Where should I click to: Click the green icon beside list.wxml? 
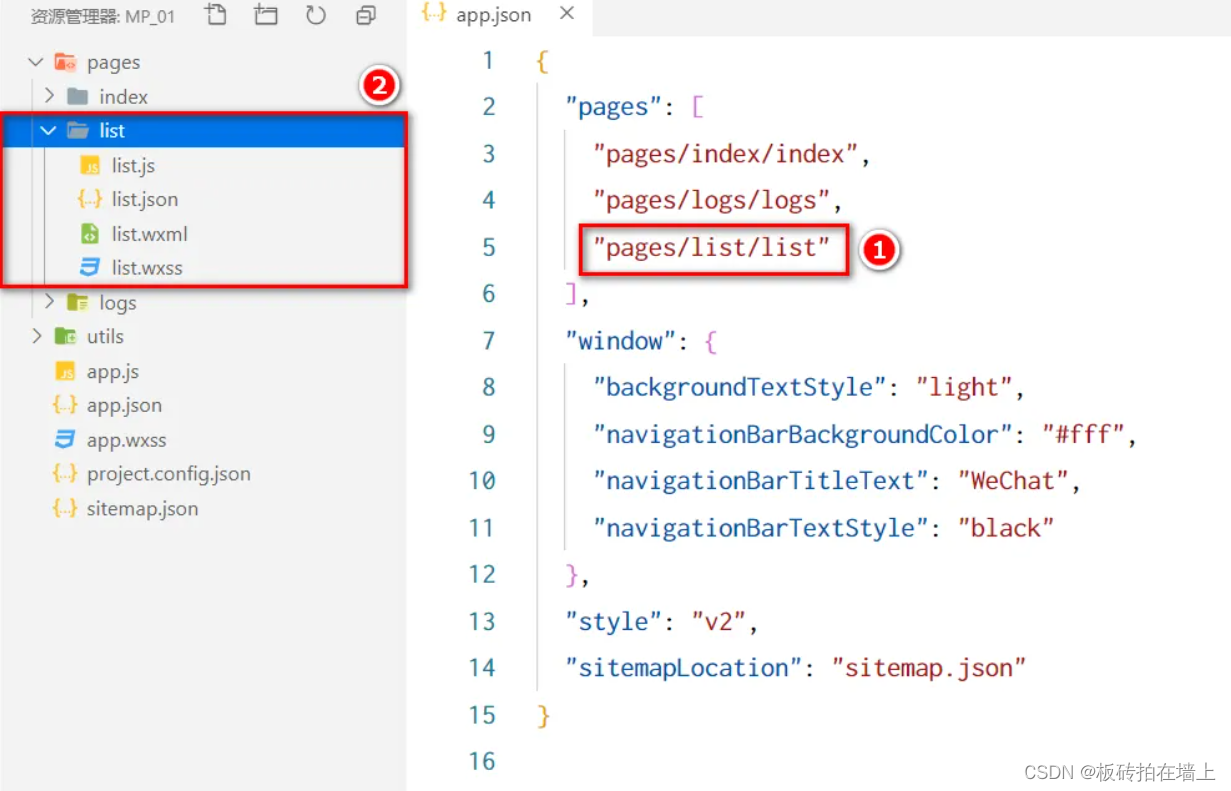pyautogui.click(x=90, y=234)
